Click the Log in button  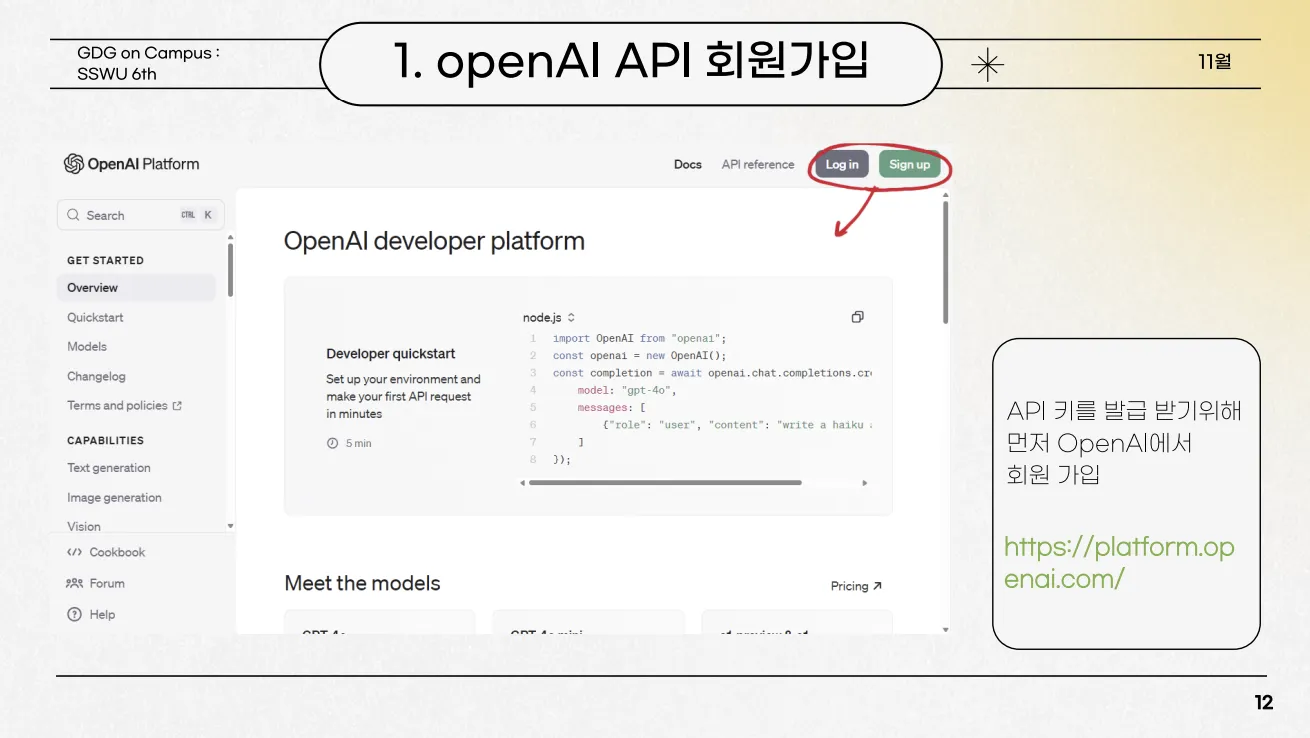[x=842, y=165]
